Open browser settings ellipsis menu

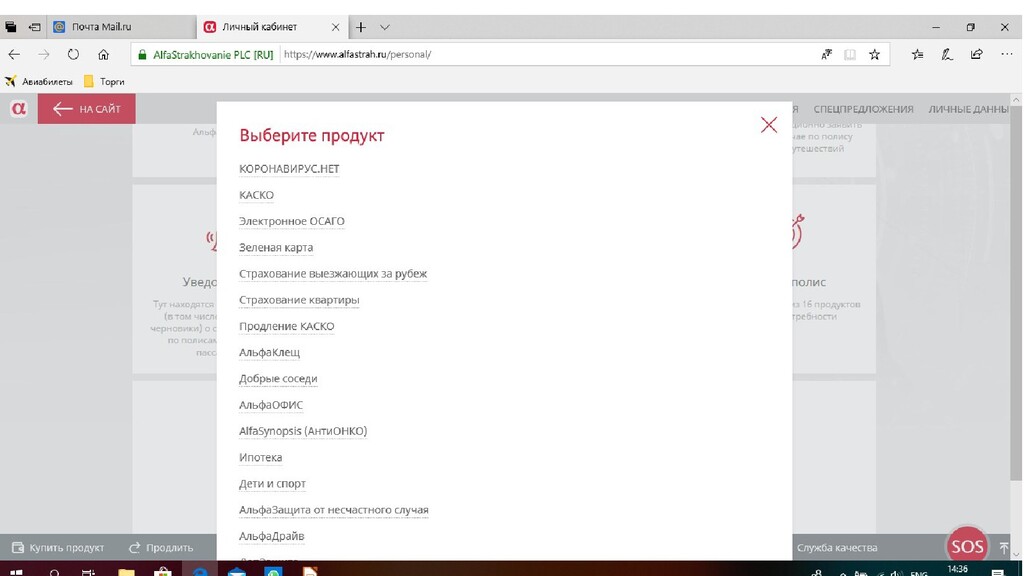coord(1006,55)
